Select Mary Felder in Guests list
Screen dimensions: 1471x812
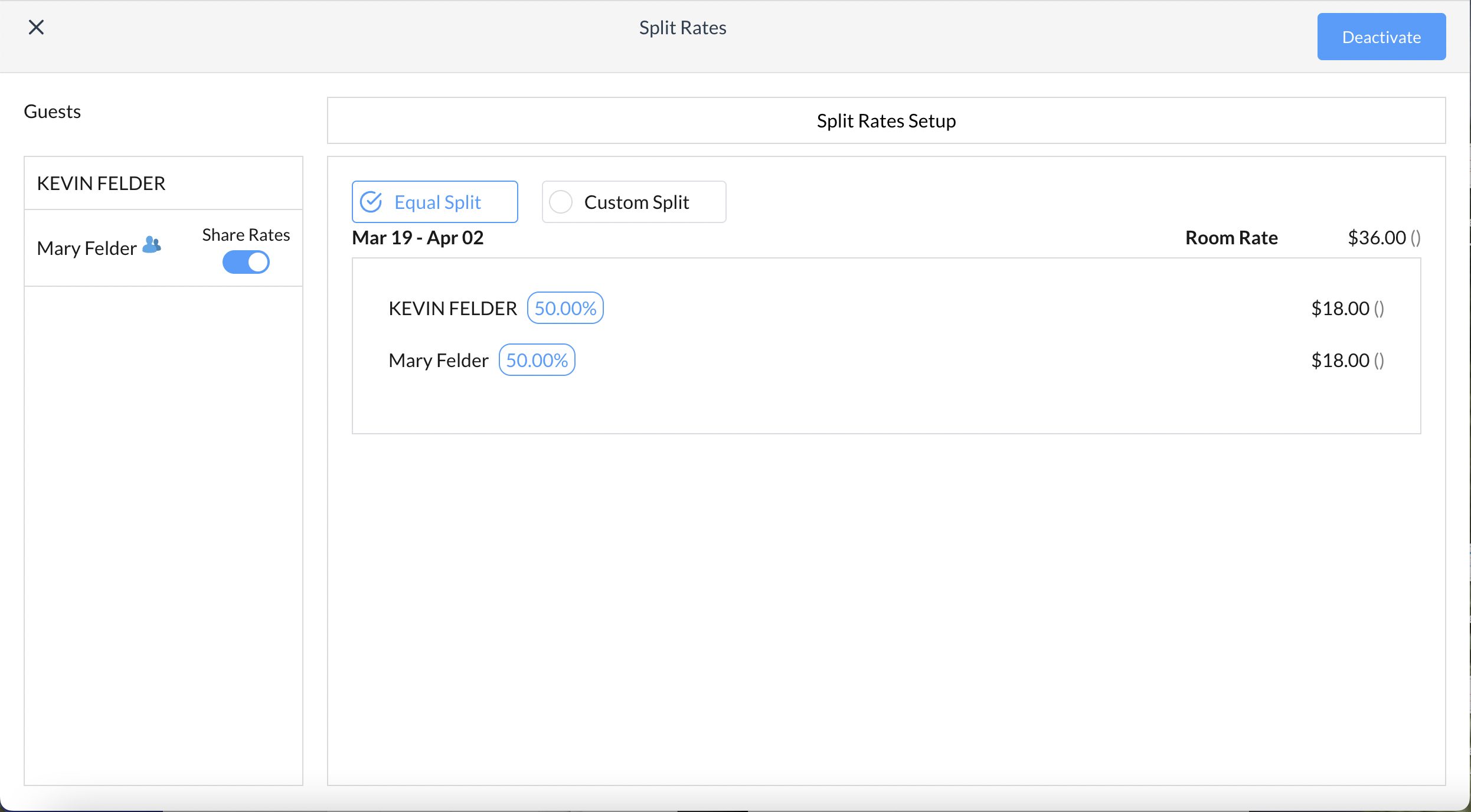(87, 248)
